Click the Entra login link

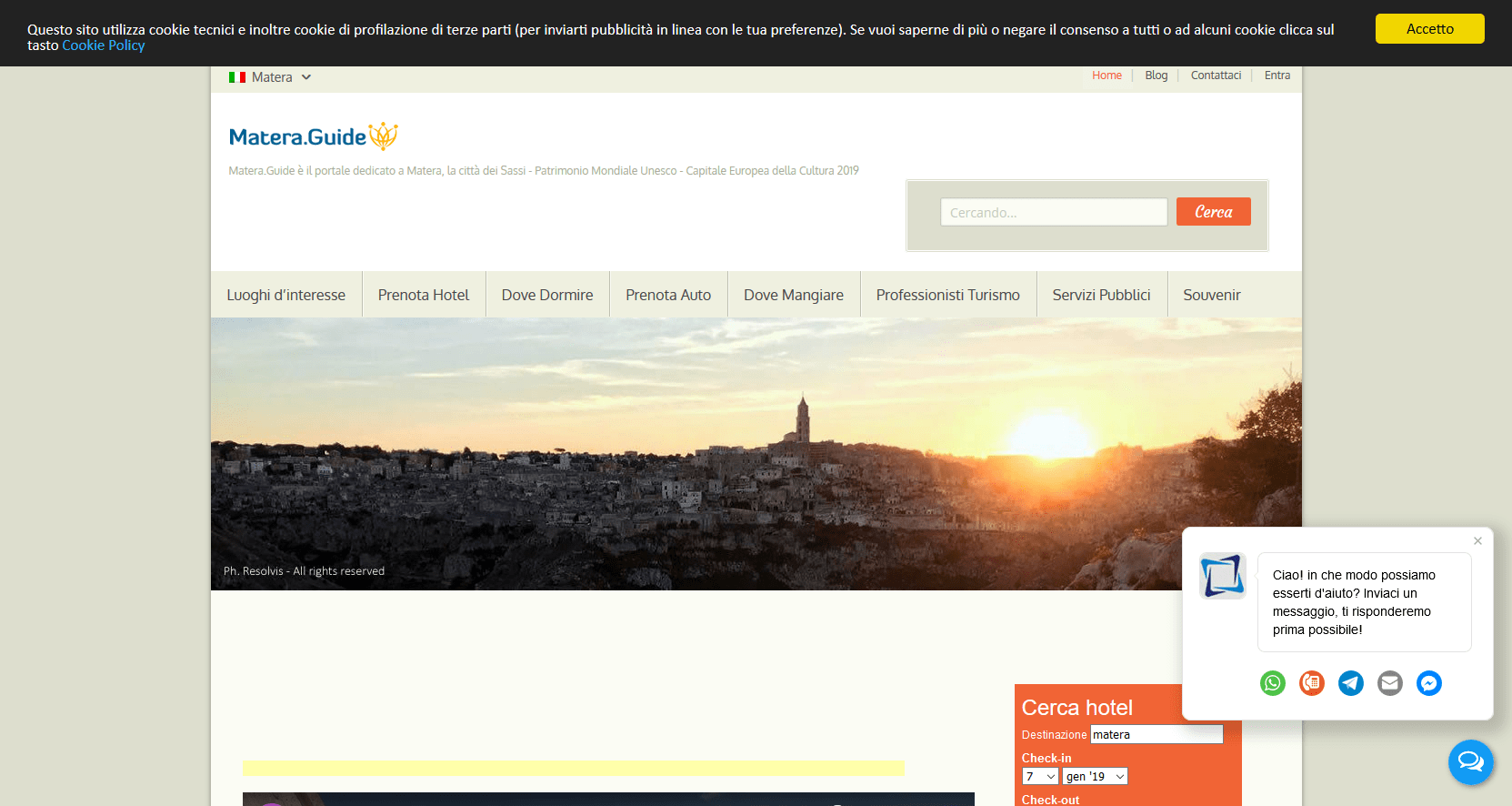pyautogui.click(x=1277, y=76)
